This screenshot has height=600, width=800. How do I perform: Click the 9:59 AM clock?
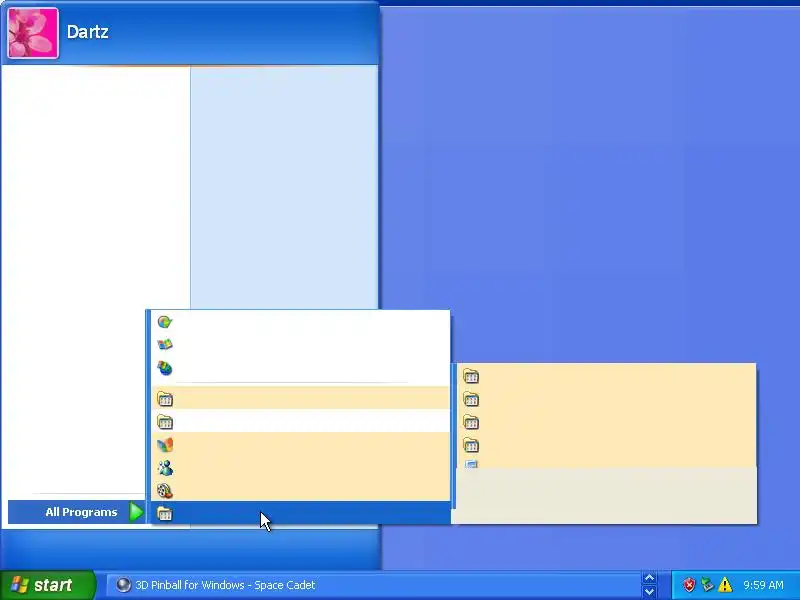[763, 585]
